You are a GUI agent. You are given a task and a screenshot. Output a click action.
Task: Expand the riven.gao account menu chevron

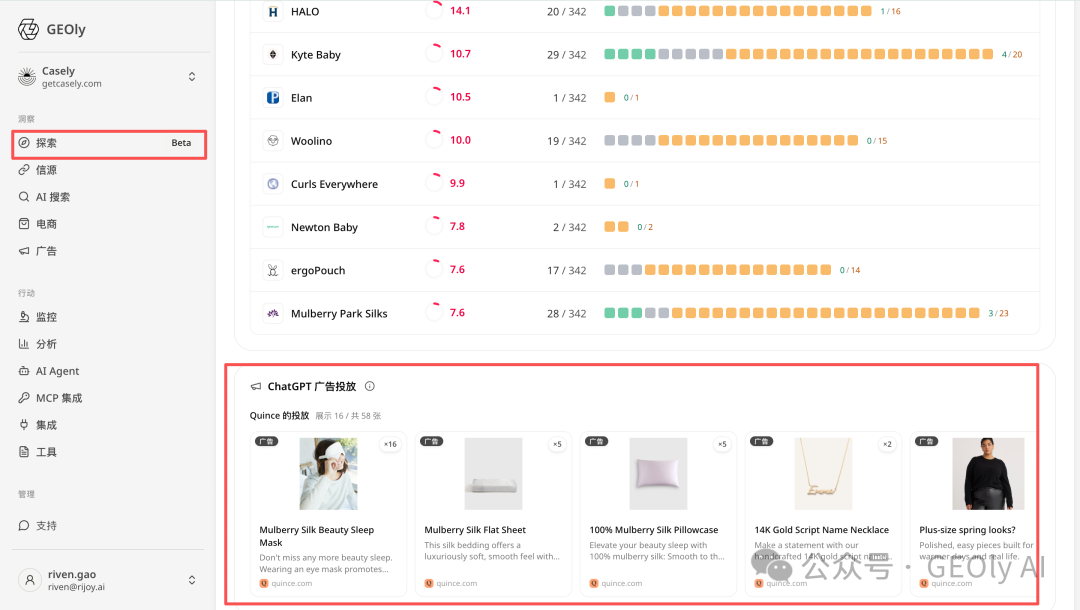[192, 580]
